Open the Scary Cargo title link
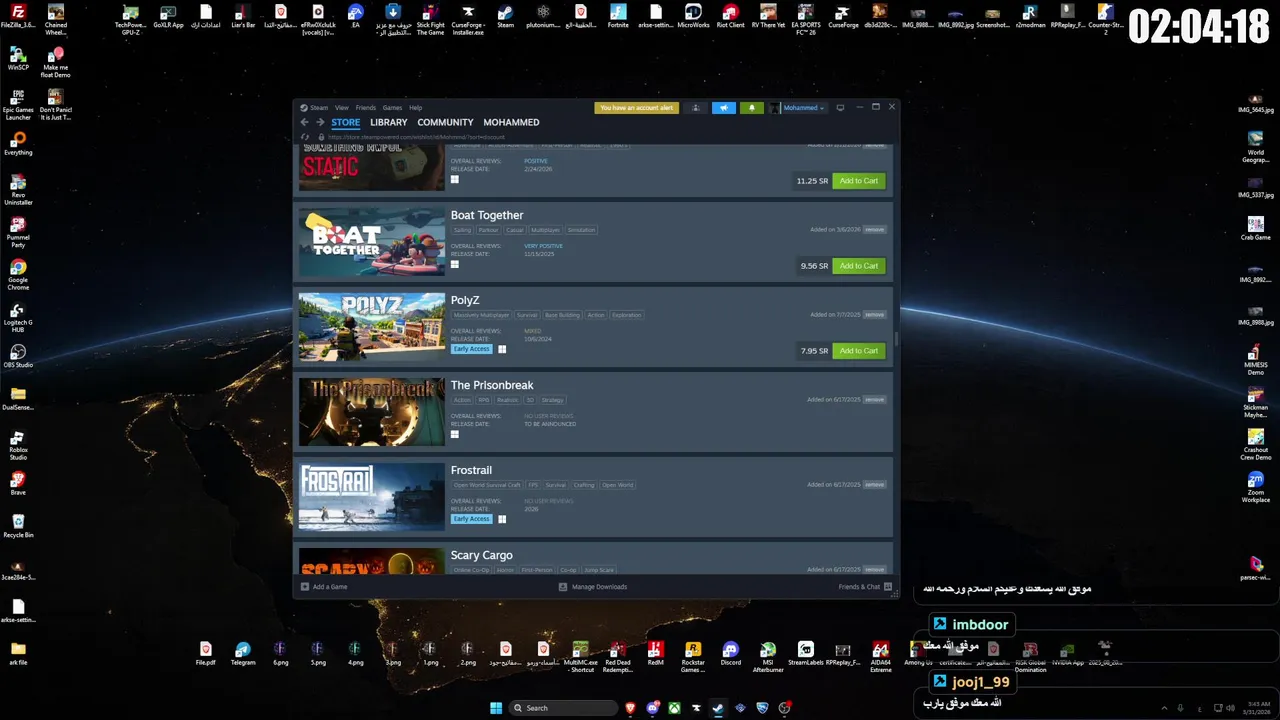Viewport: 1280px width, 720px height. (x=482, y=555)
